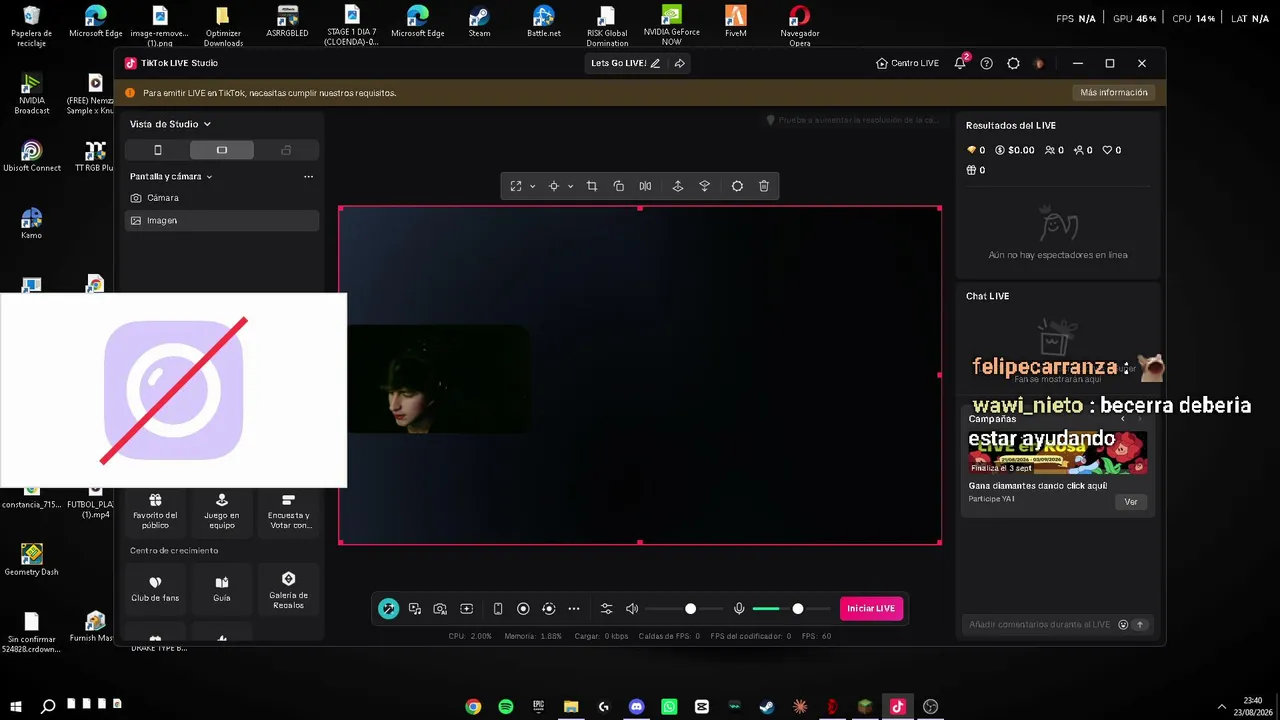Open Google Chrome from the taskbar

click(x=473, y=707)
